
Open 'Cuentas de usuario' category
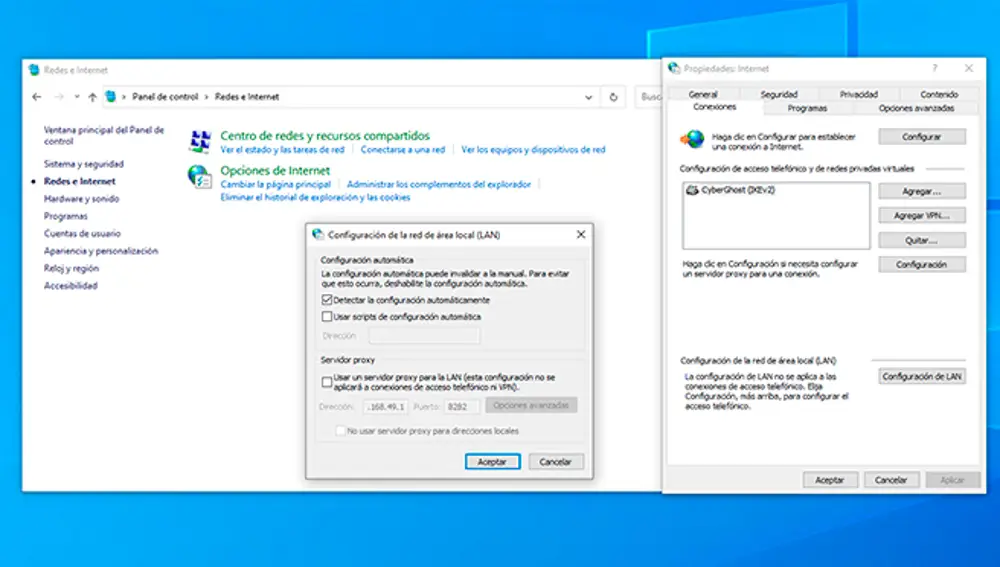point(82,233)
